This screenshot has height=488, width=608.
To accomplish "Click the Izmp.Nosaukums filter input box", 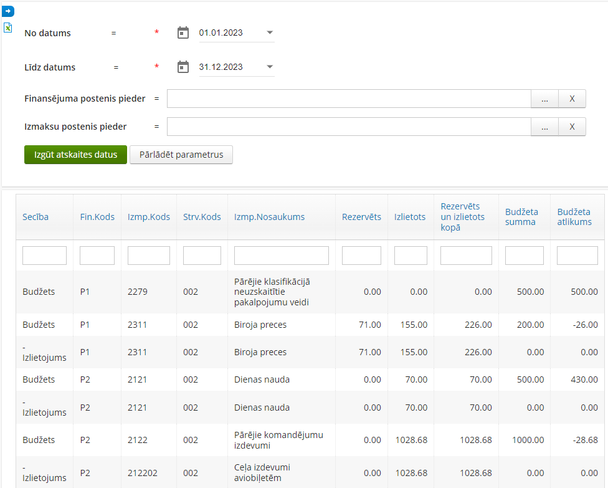I will [280, 256].
